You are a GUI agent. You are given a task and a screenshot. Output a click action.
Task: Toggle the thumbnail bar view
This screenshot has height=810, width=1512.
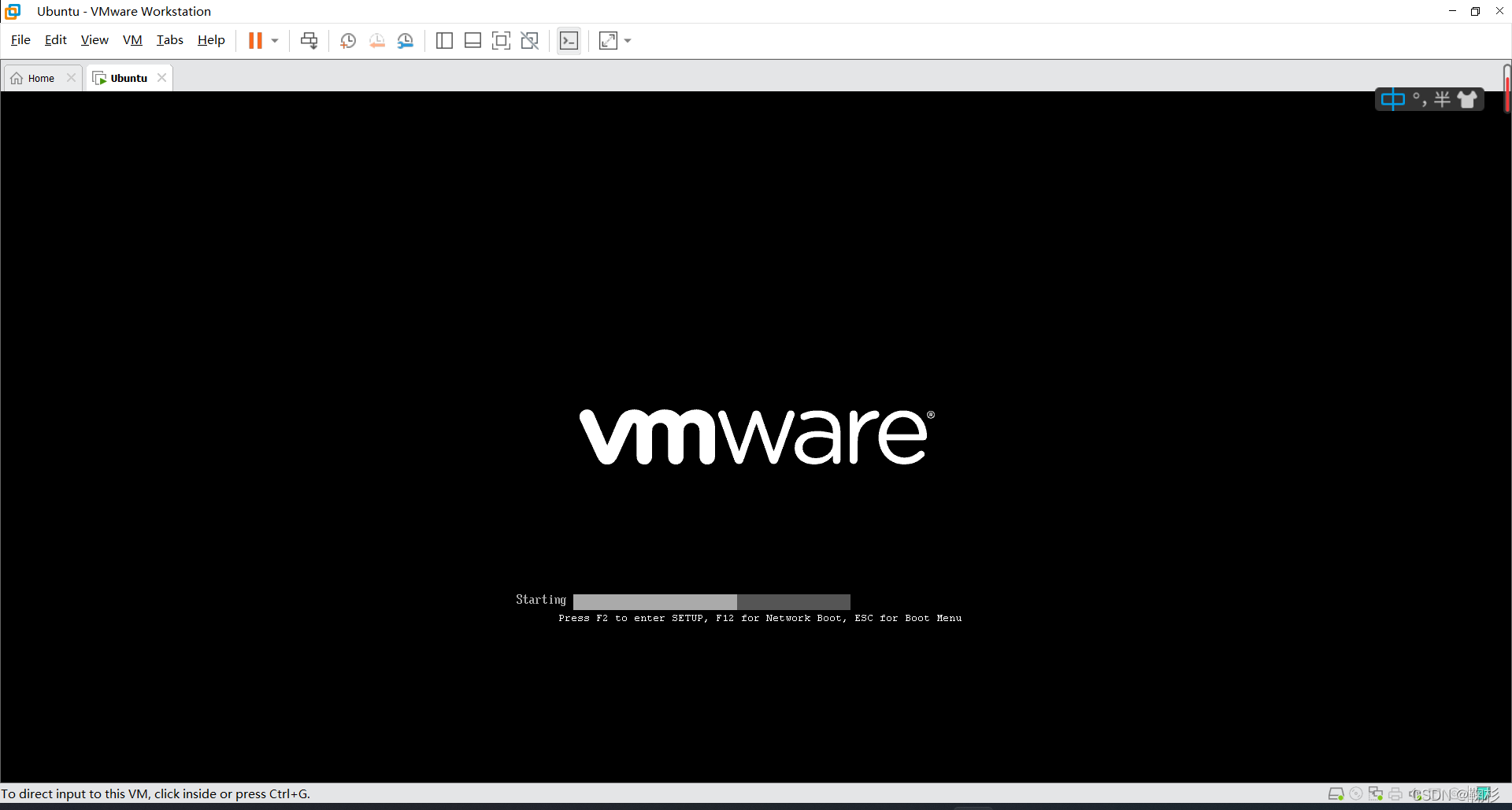click(x=472, y=41)
